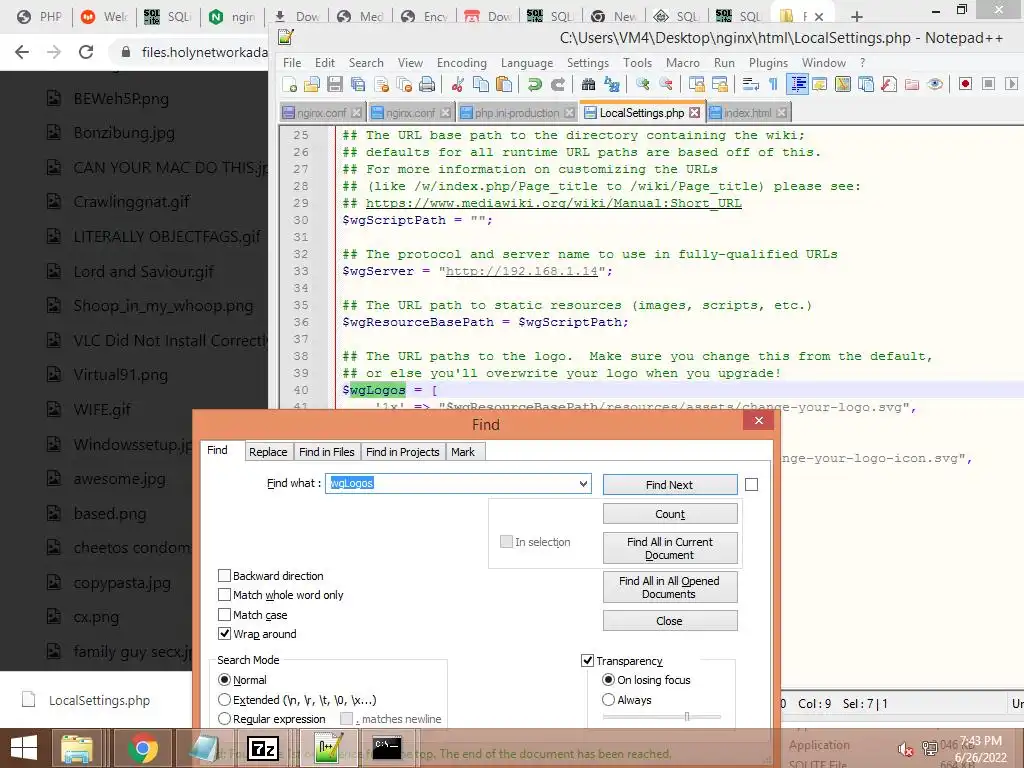Click the Redo toolbar icon

[558, 84]
